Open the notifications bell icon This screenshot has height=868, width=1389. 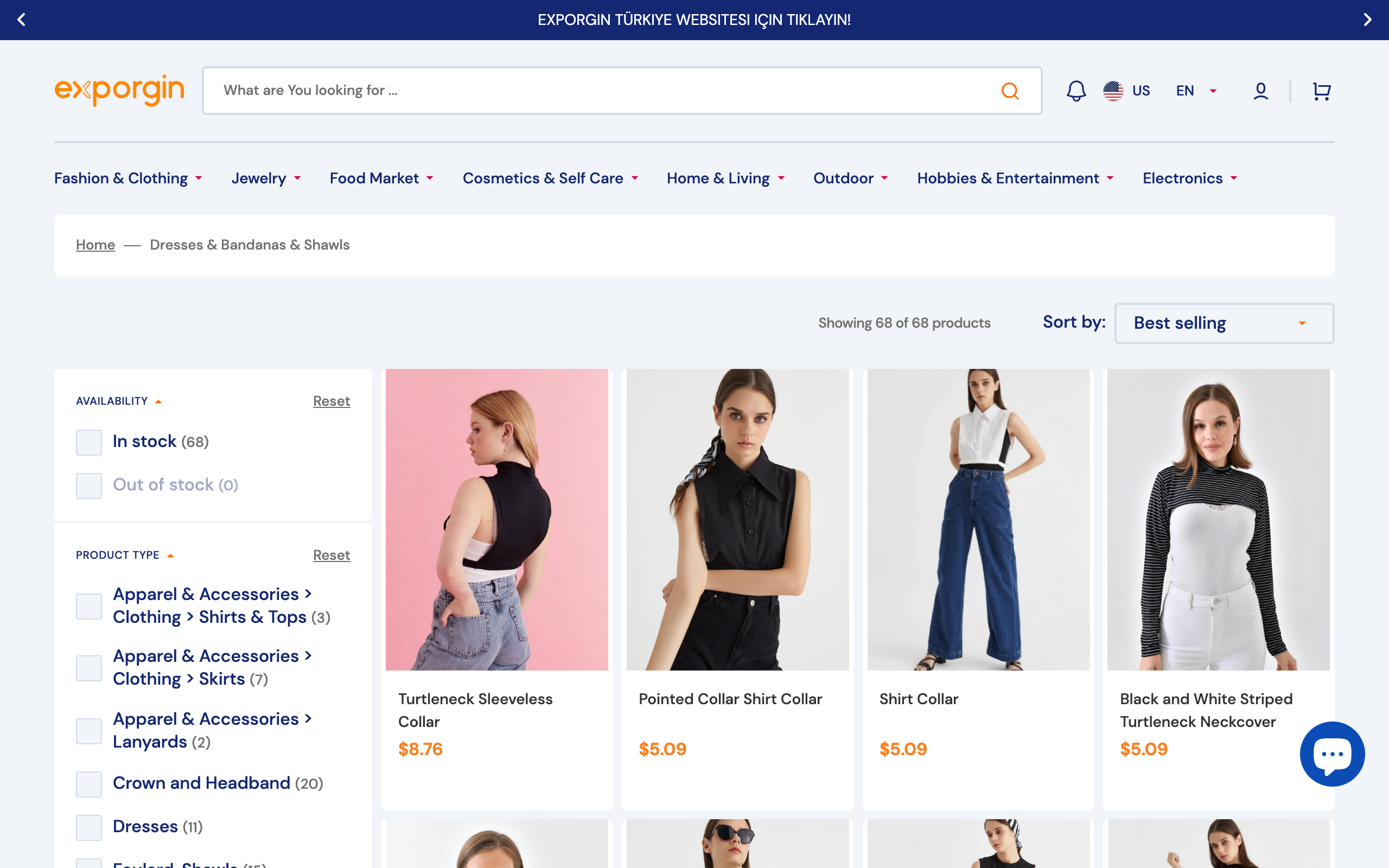pyautogui.click(x=1075, y=90)
